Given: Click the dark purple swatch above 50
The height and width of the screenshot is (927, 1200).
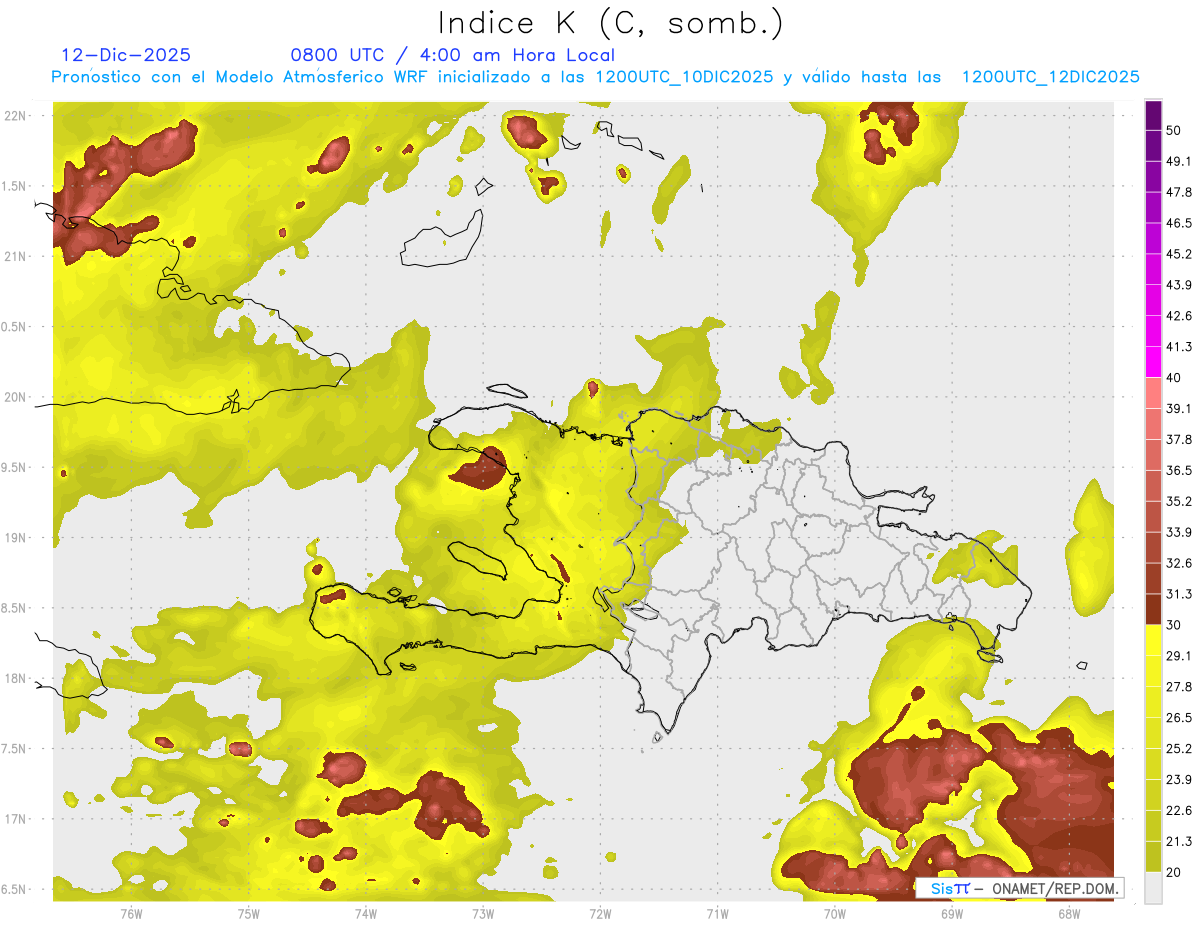Looking at the screenshot, I should point(1153,116).
